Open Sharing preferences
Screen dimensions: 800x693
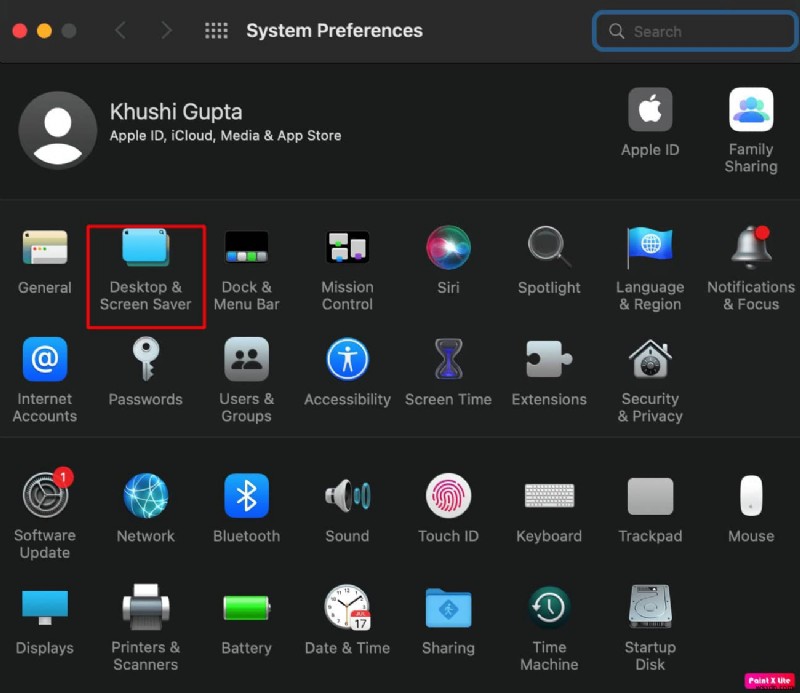click(448, 607)
